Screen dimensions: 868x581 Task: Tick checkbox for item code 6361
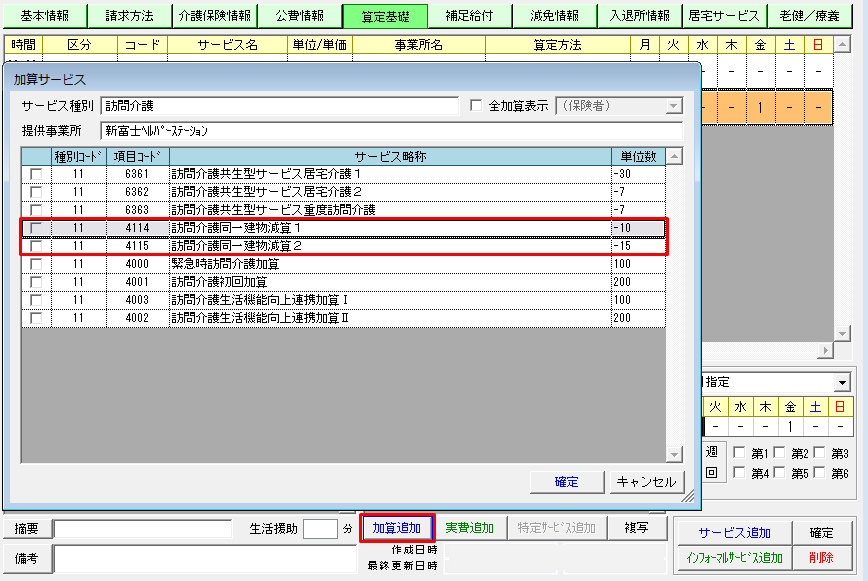coord(36,174)
